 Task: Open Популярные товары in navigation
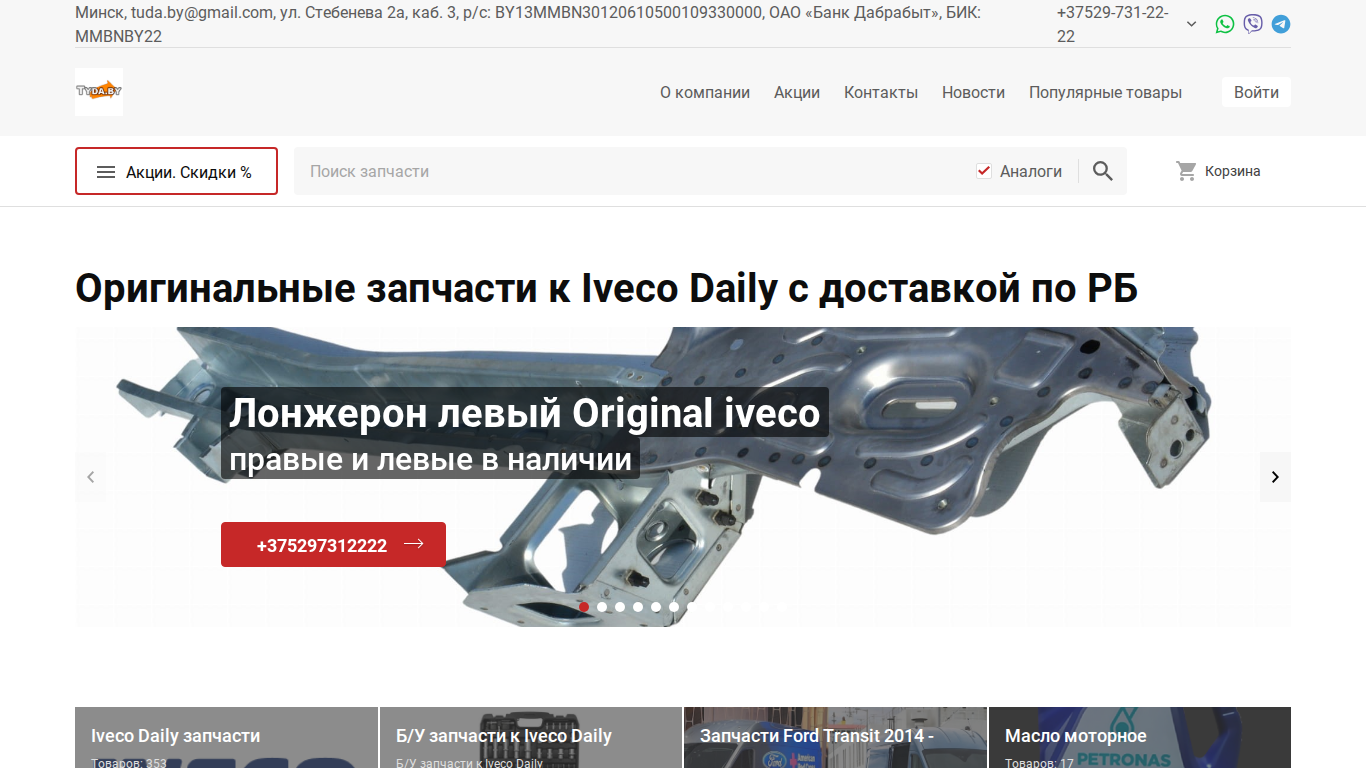(x=1105, y=92)
